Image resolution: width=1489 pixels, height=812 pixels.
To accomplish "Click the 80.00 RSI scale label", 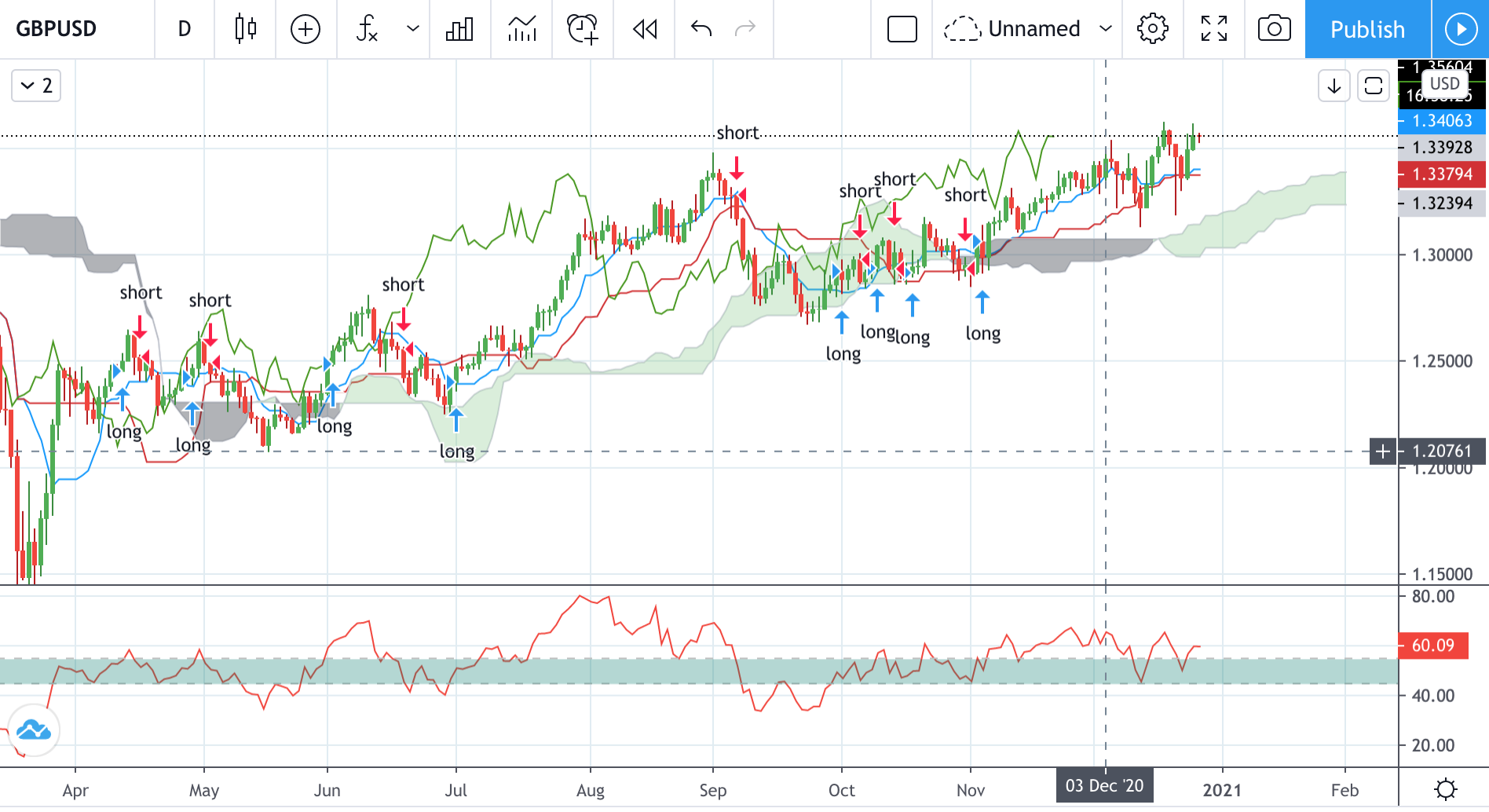I will (1433, 597).
